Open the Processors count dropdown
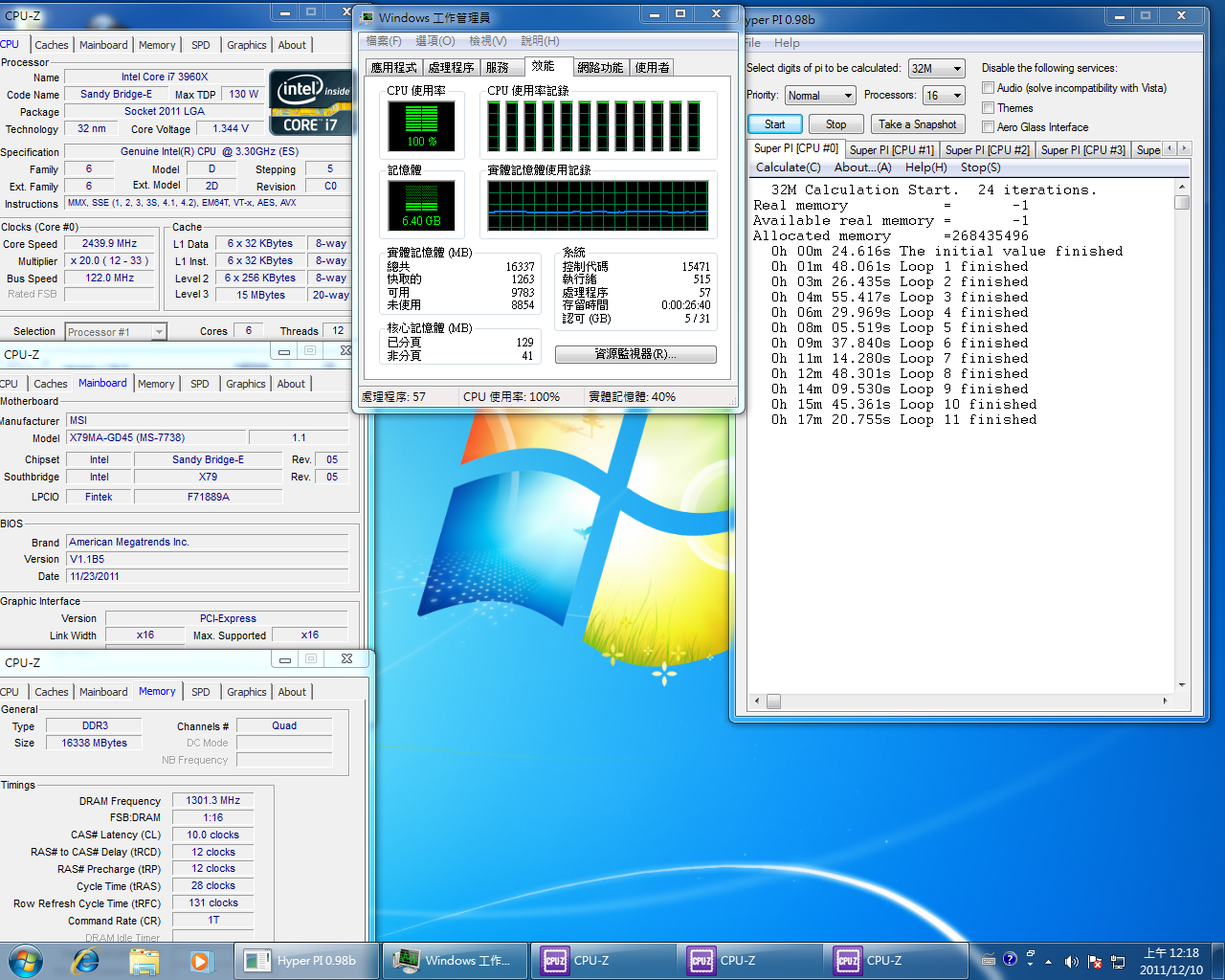Viewport: 1225px width, 980px height. point(944,96)
